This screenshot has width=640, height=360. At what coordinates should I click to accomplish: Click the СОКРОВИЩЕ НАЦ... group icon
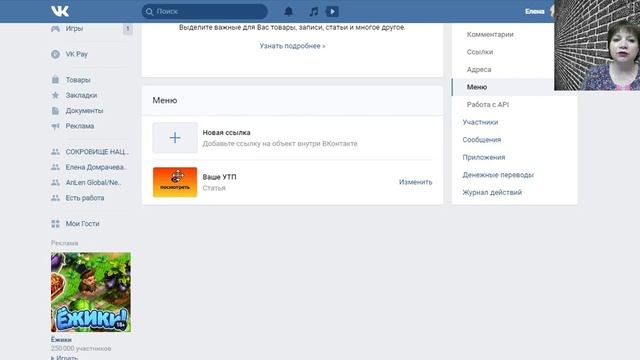[x=56, y=152]
